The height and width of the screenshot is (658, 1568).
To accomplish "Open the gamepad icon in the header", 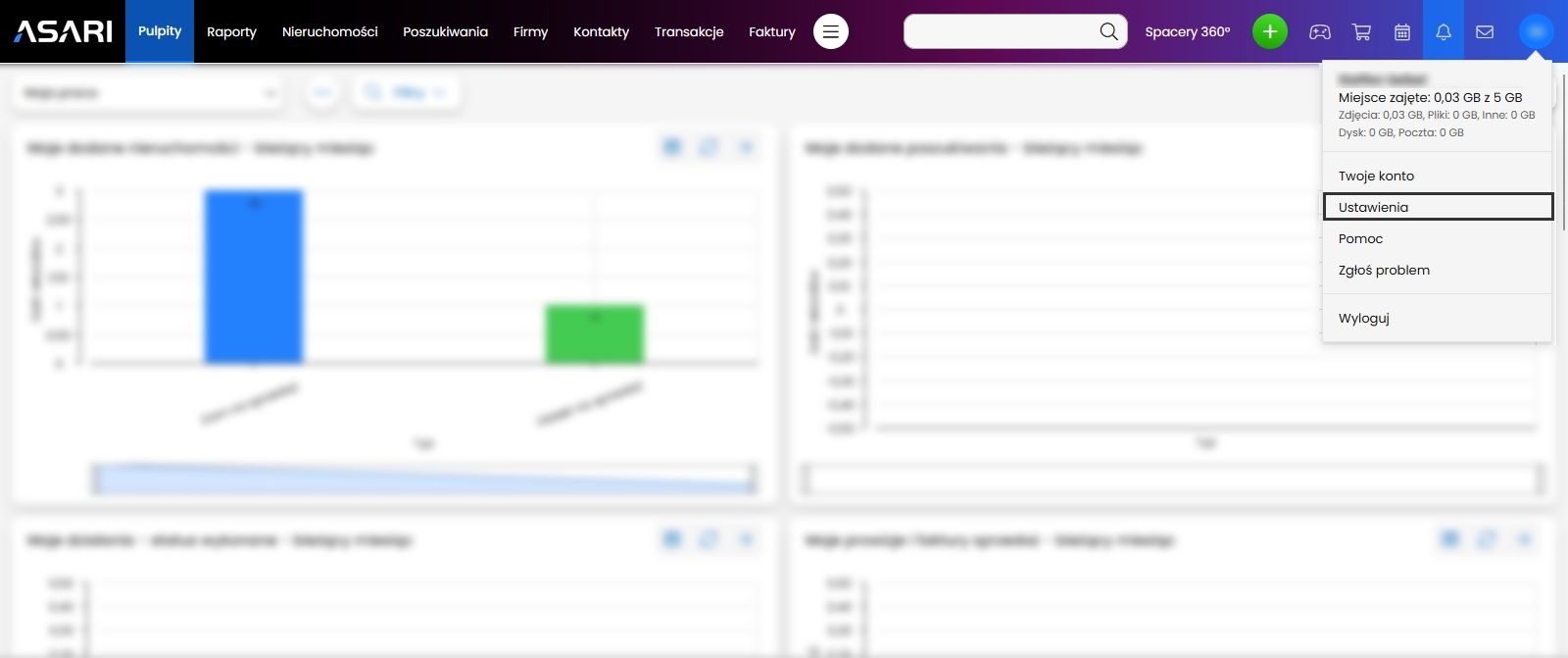I will (1319, 31).
